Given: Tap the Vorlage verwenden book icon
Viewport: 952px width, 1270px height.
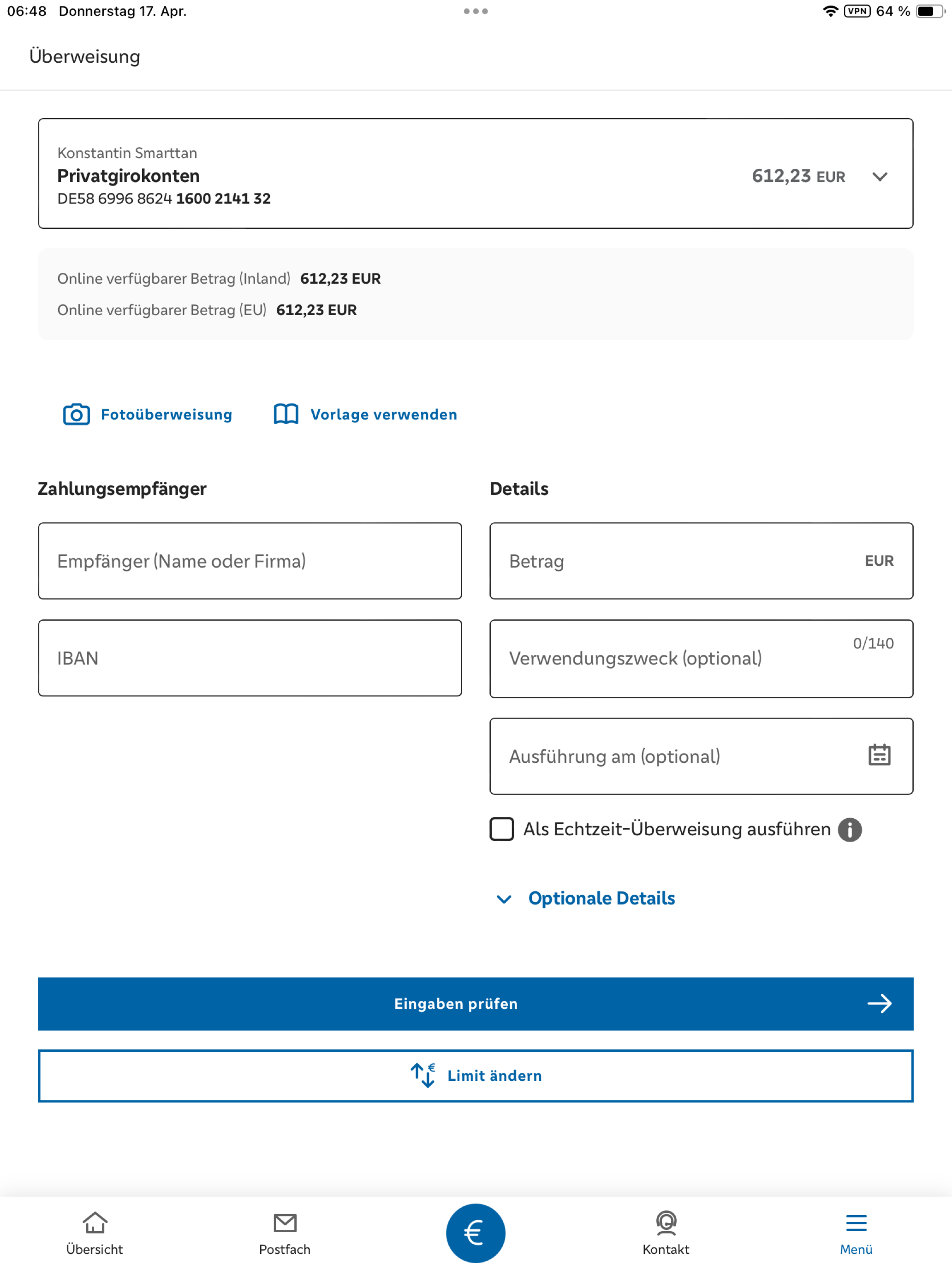Looking at the screenshot, I should coord(286,414).
